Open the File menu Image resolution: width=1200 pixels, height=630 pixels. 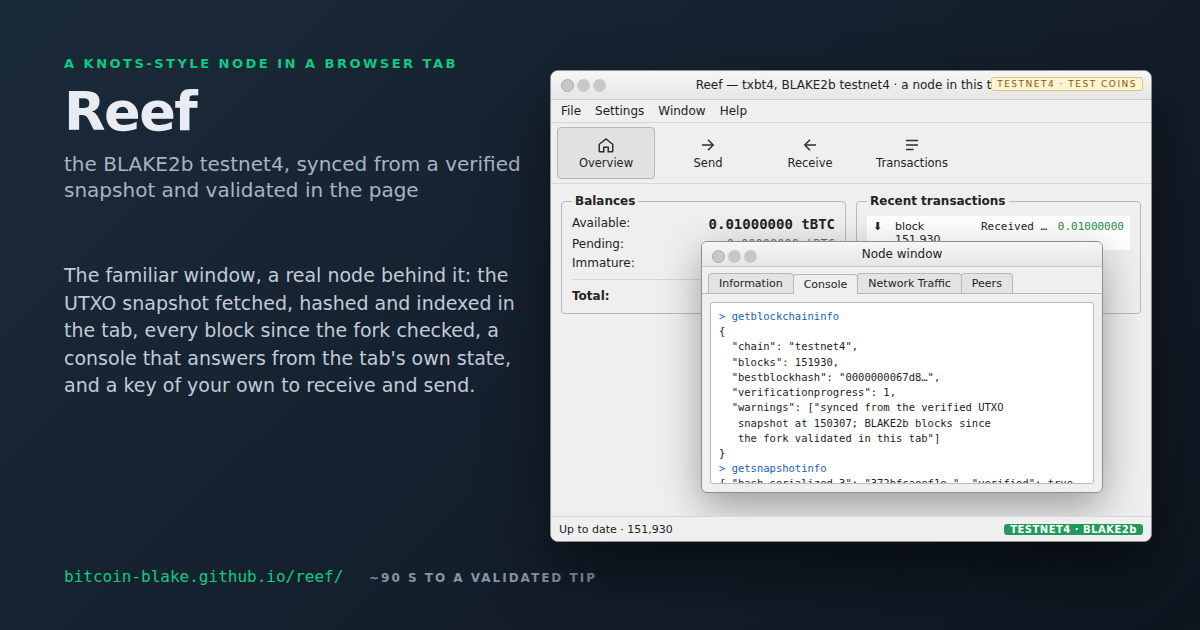pos(571,111)
